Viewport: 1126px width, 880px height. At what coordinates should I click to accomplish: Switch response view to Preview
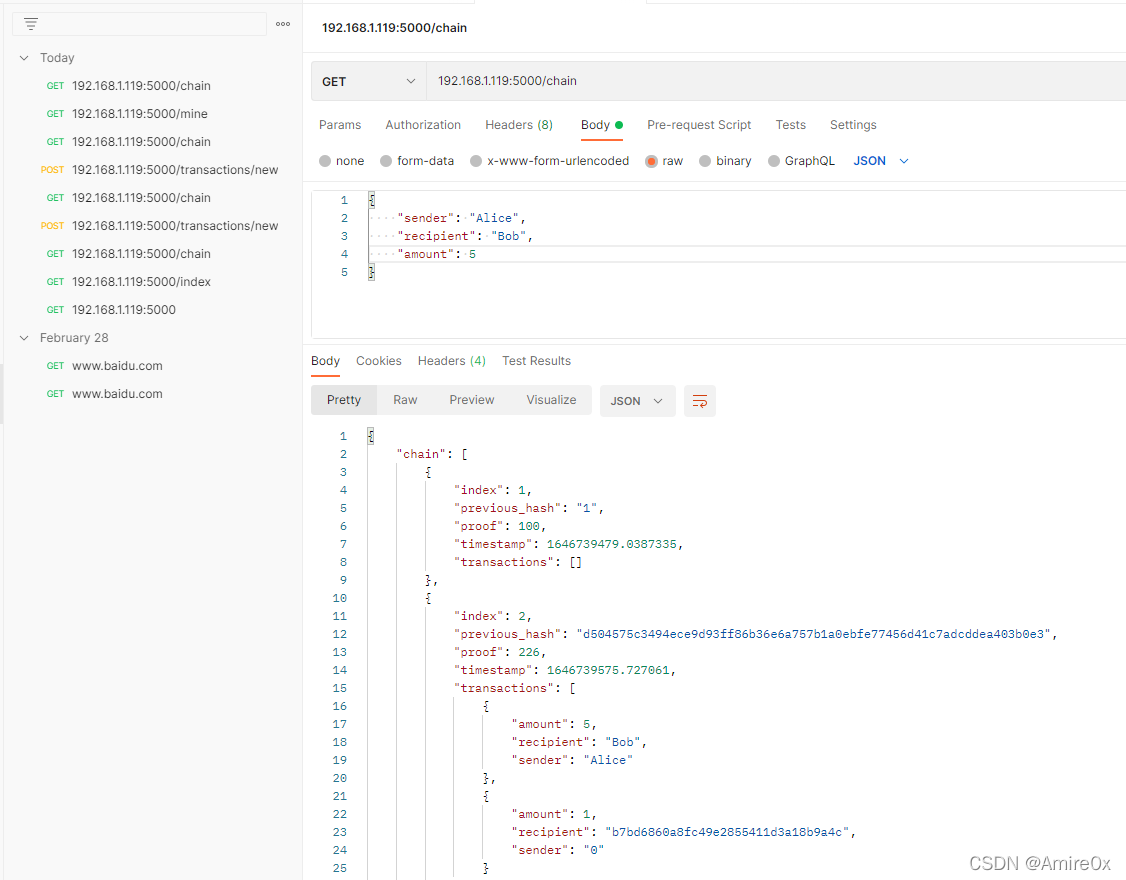tap(472, 400)
